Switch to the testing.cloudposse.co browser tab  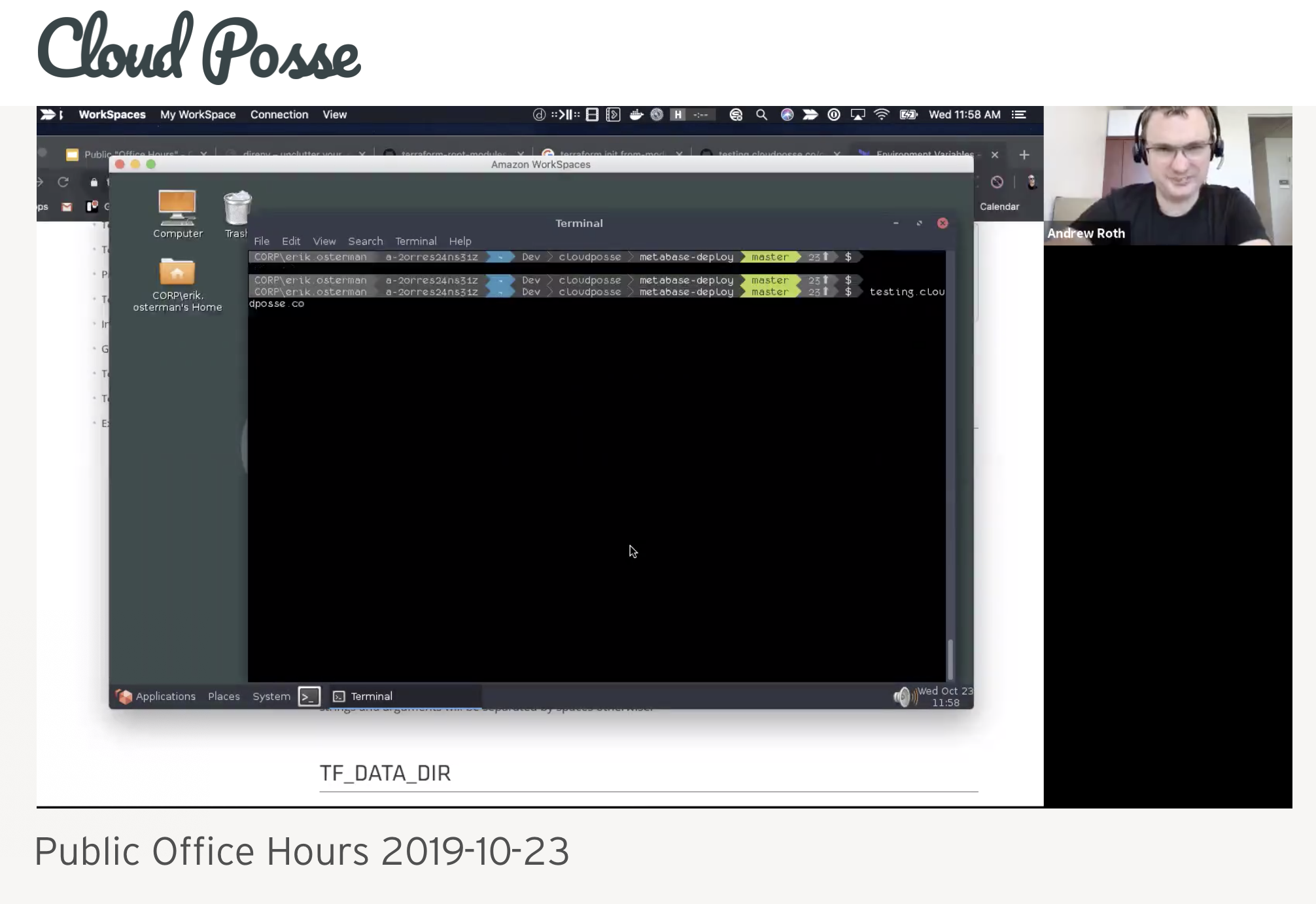771,154
